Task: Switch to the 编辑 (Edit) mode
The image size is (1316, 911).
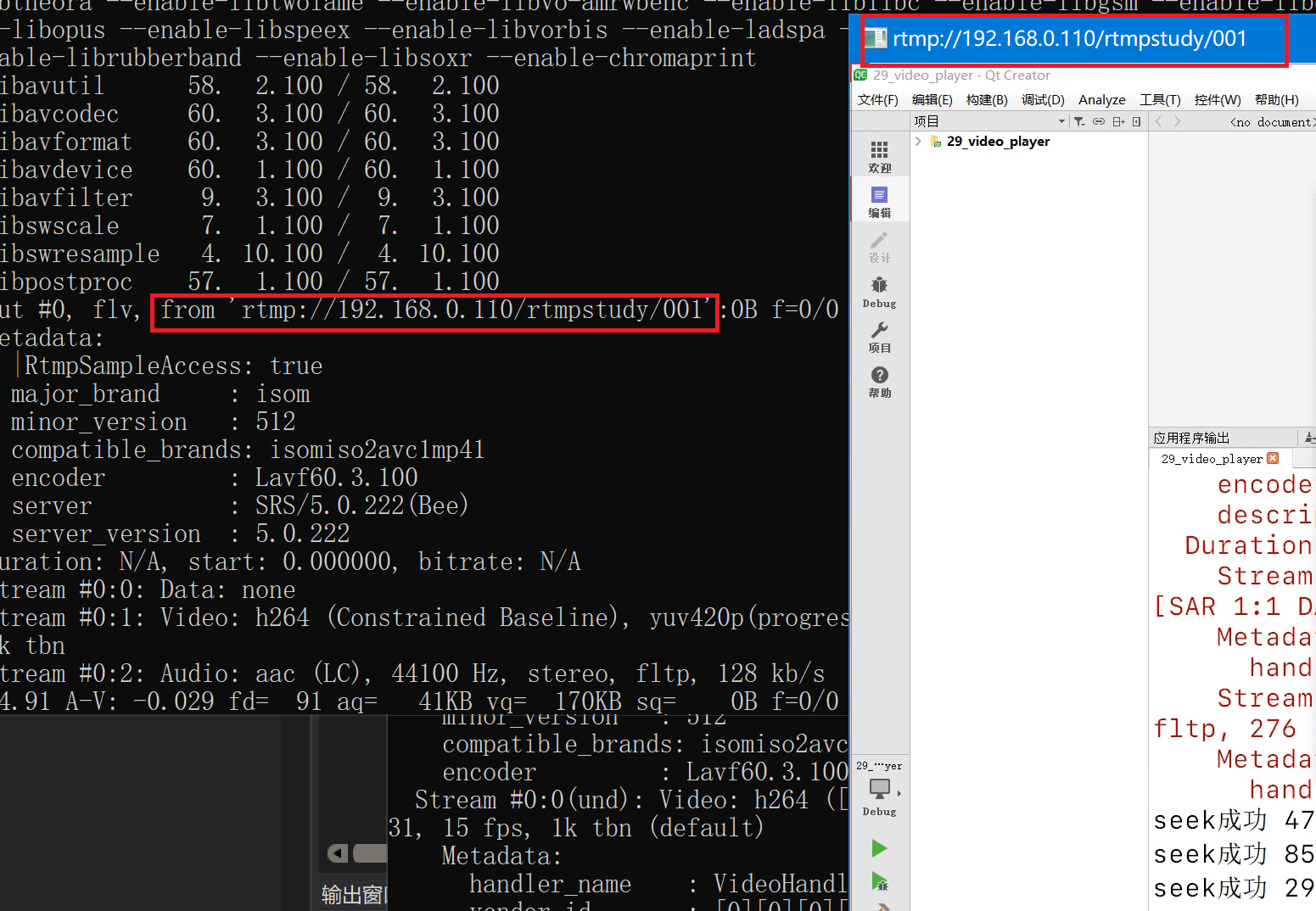Action: pos(879,202)
